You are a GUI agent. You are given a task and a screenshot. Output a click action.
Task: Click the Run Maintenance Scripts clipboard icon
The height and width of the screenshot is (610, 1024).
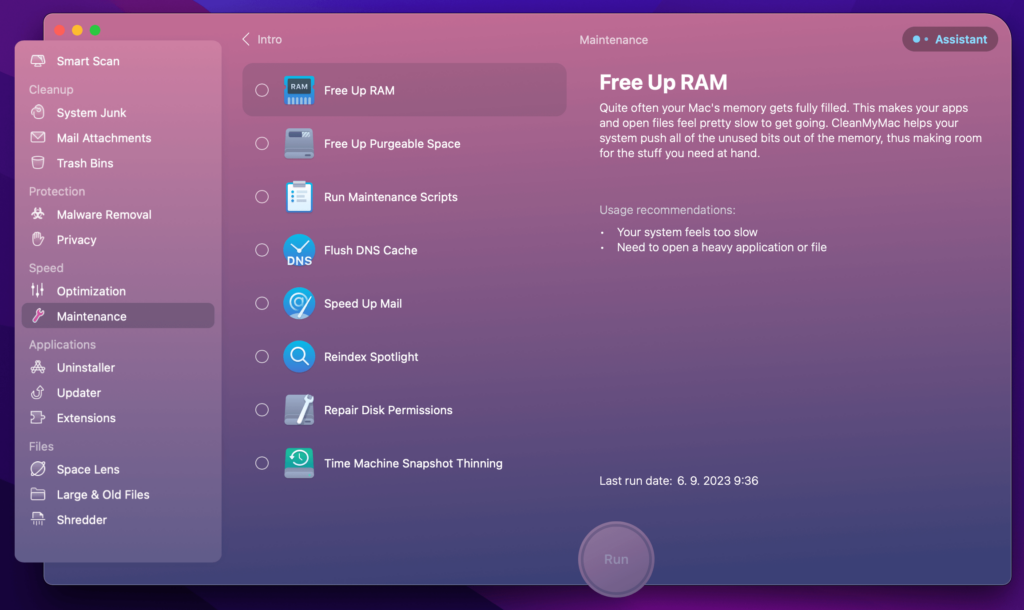coord(299,197)
